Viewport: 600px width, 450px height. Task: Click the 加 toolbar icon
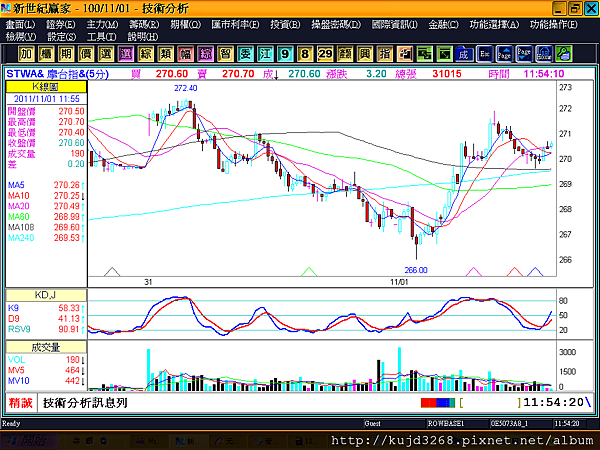click(26, 54)
